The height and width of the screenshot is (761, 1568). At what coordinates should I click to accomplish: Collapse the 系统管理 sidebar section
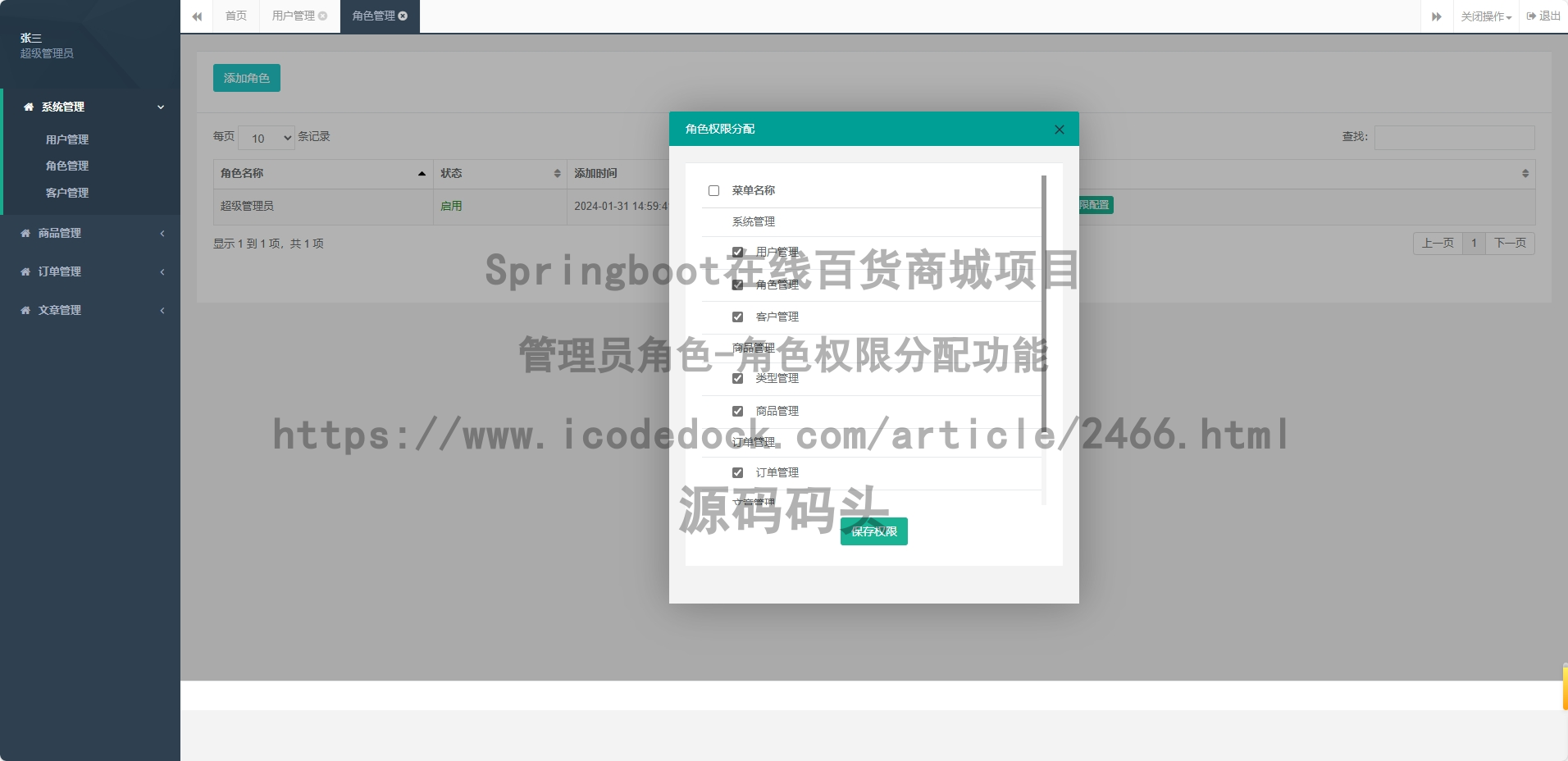point(161,107)
